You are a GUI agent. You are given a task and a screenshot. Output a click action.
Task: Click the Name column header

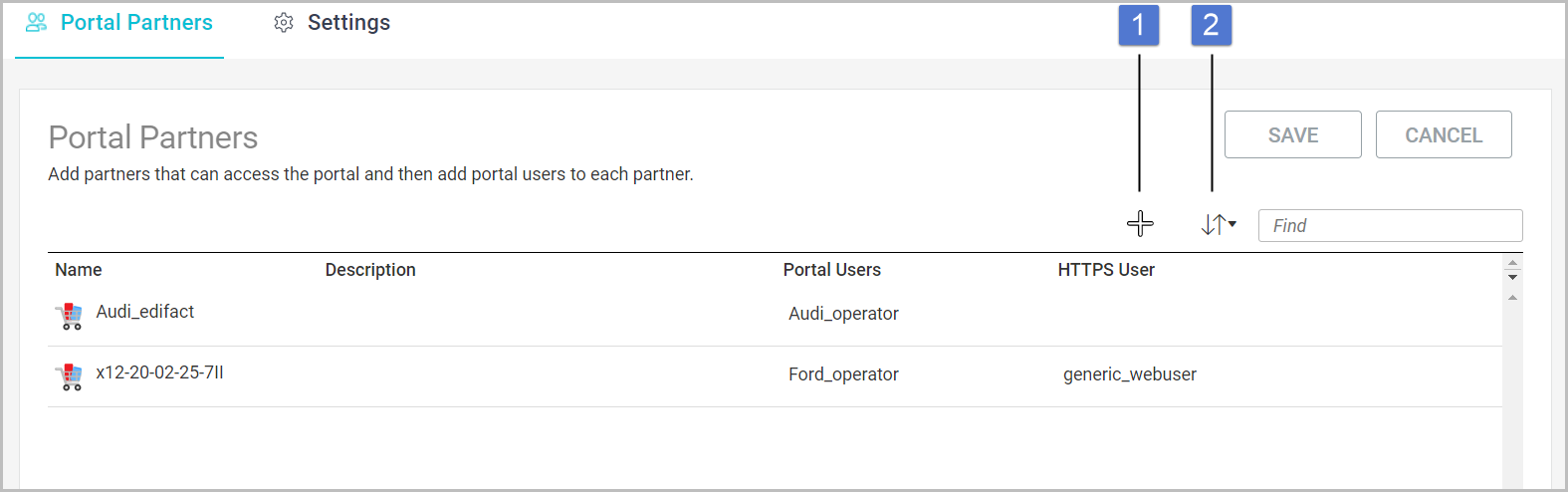[79, 270]
